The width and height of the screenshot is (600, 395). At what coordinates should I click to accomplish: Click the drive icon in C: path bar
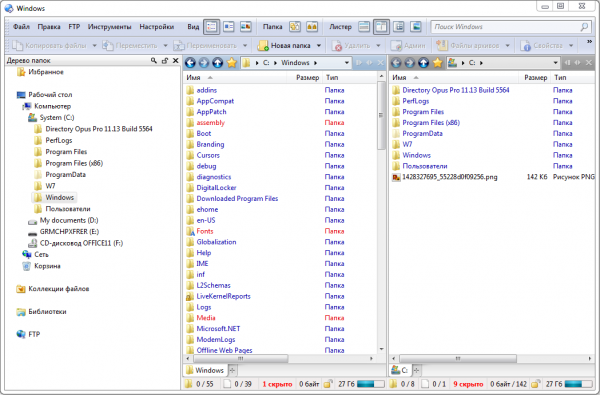click(x=452, y=63)
